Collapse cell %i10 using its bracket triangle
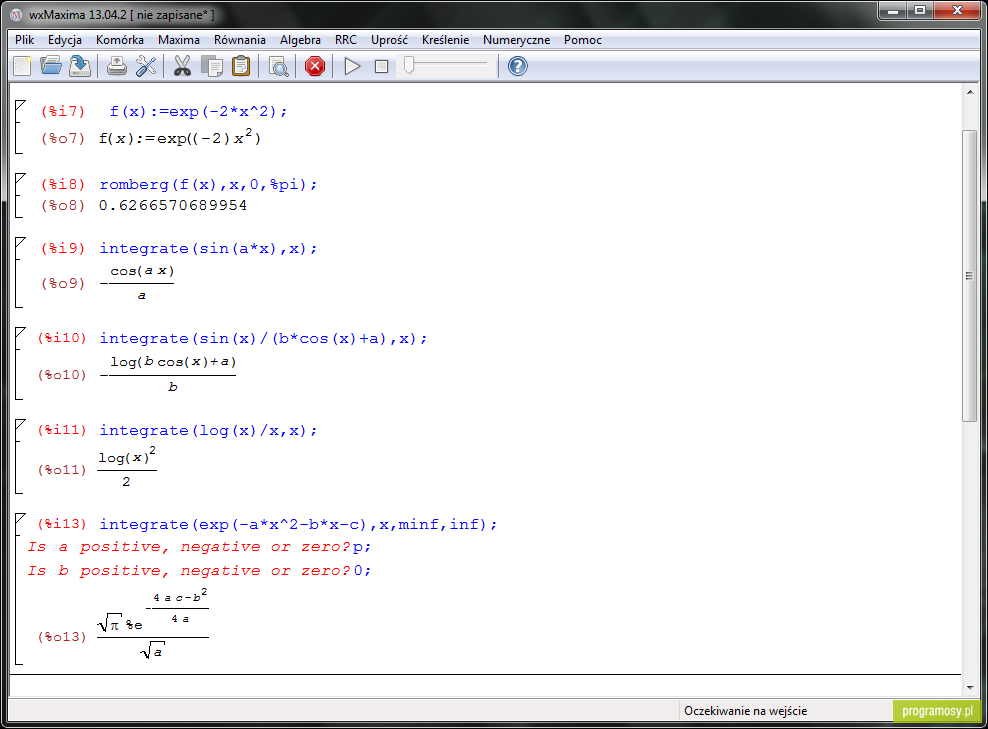 pyautogui.click(x=20, y=333)
